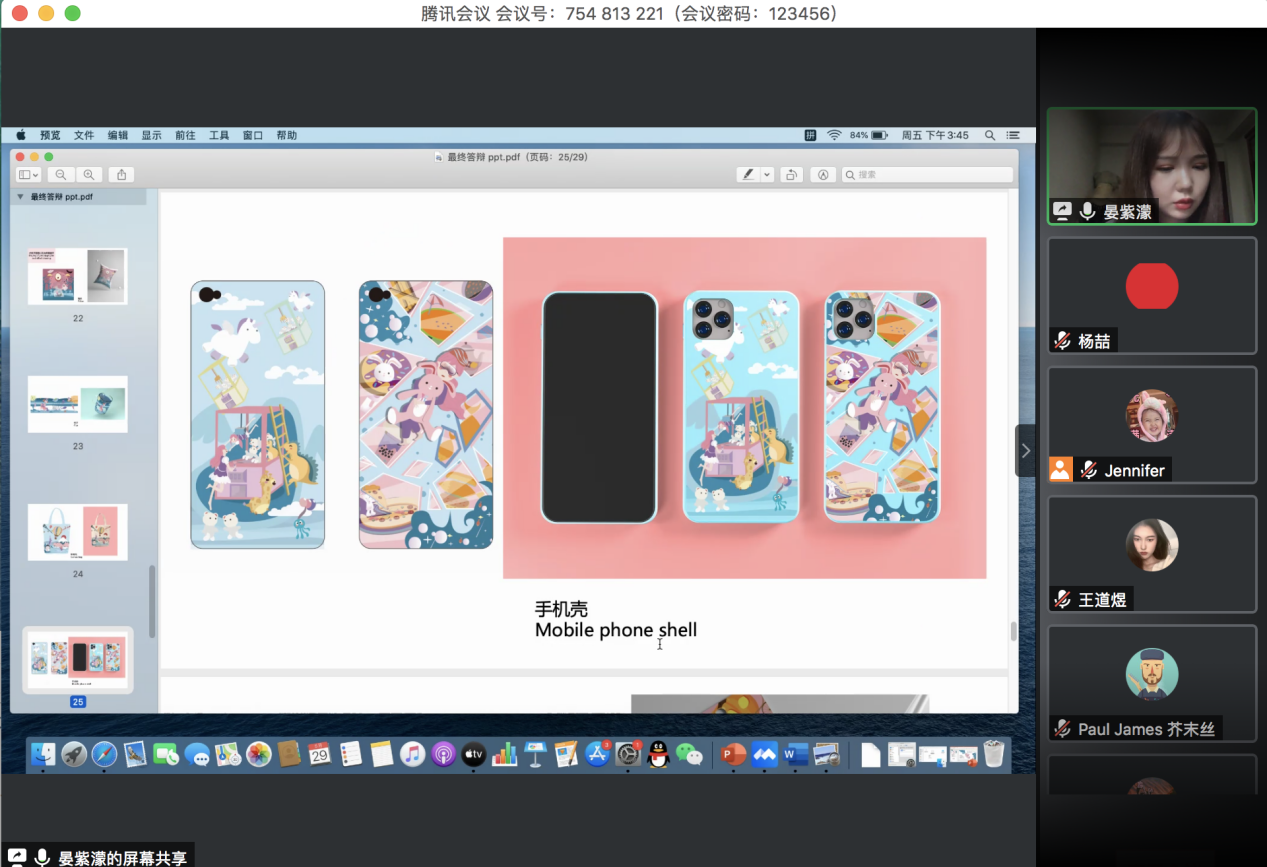Click the share icon in Preview toolbar
Image resolution: width=1267 pixels, height=867 pixels.
pyautogui.click(x=121, y=175)
